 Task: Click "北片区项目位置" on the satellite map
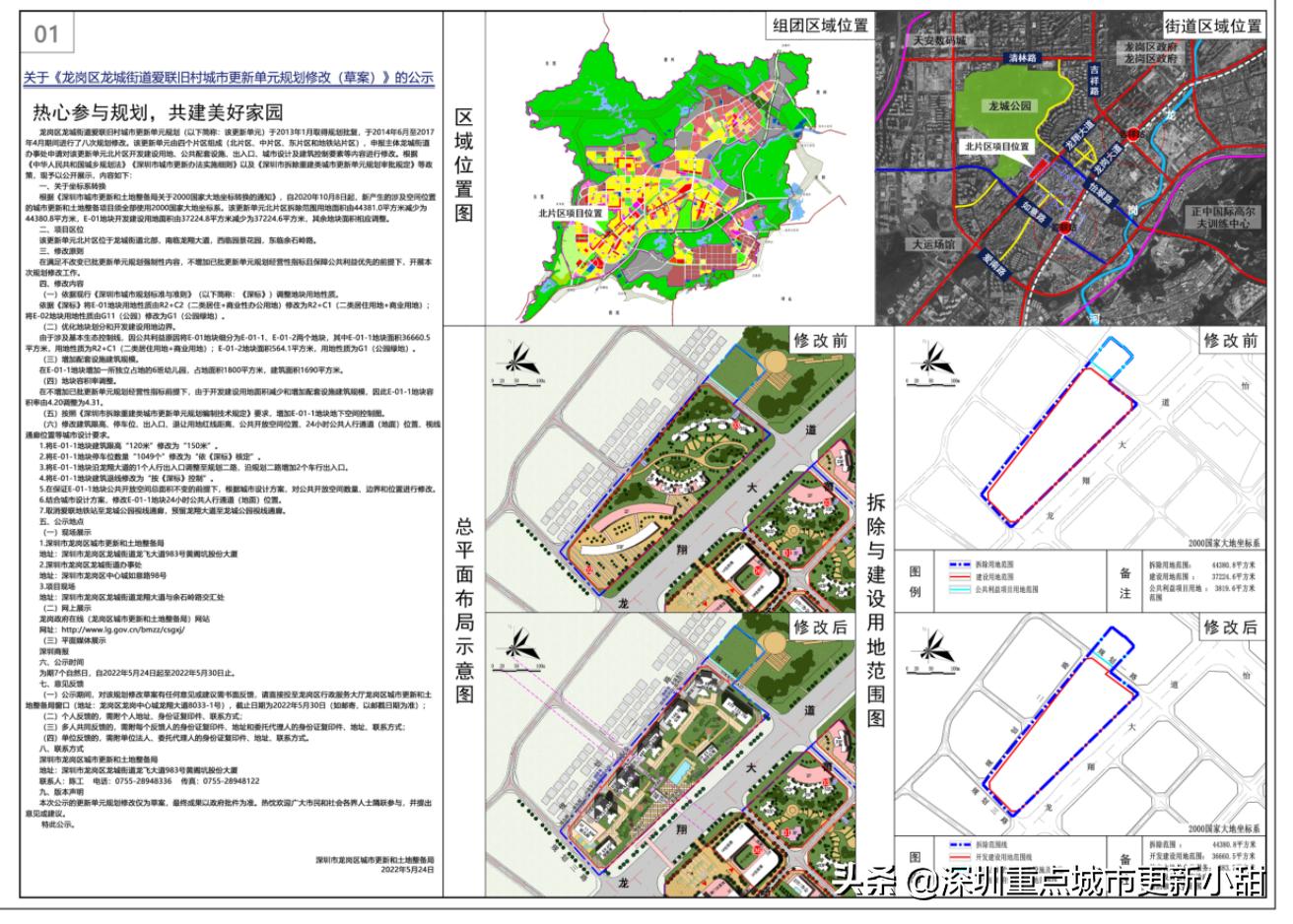[x=998, y=146]
